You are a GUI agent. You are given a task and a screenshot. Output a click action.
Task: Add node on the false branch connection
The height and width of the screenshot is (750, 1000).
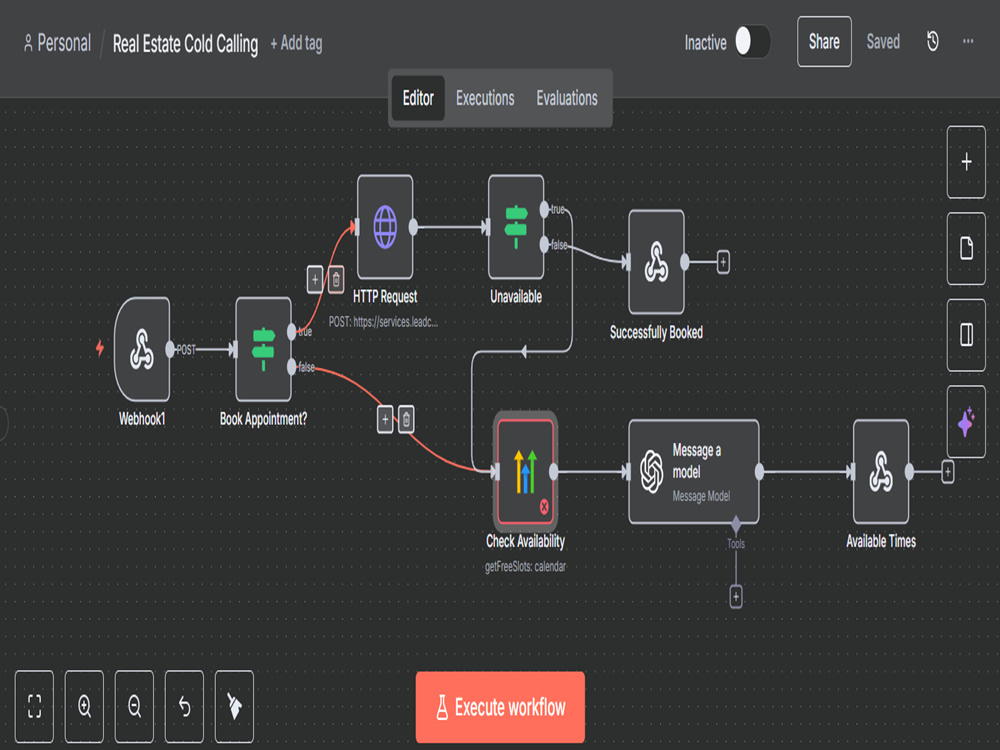tap(385, 420)
